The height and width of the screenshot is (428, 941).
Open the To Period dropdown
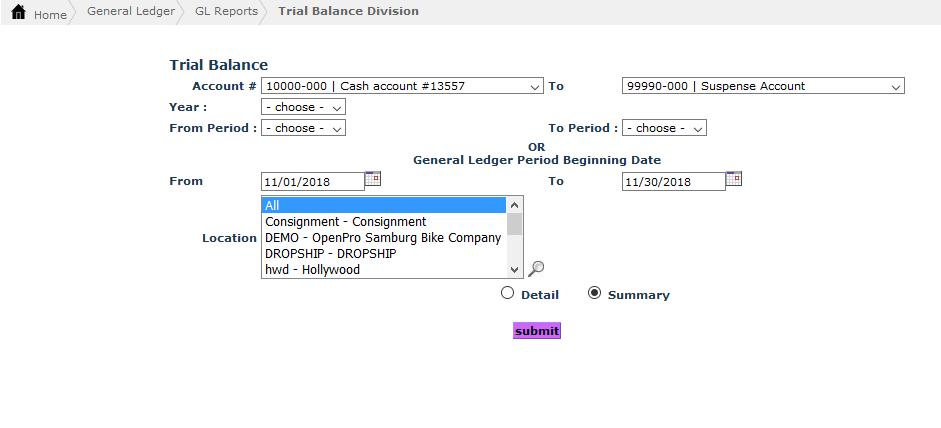(664, 128)
